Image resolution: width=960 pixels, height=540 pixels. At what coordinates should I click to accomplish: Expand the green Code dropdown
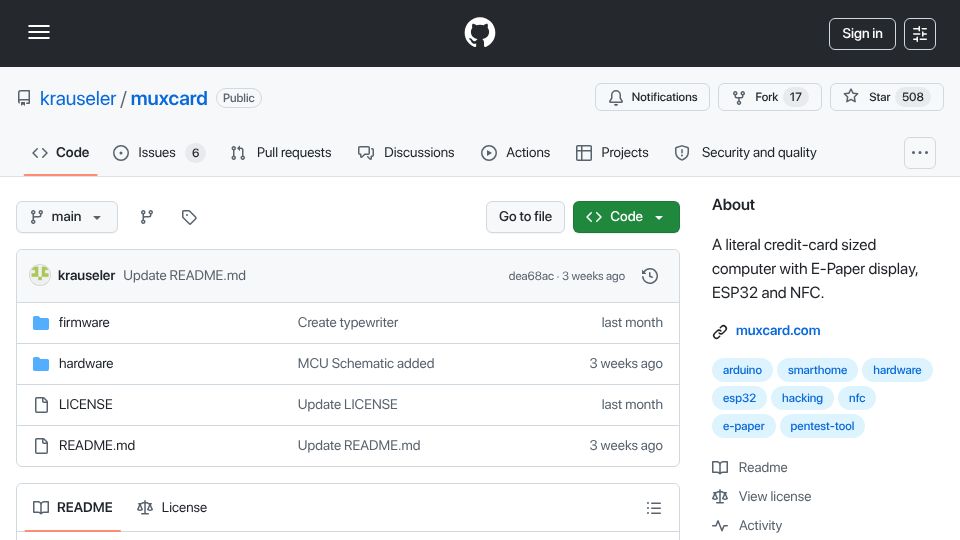626,217
